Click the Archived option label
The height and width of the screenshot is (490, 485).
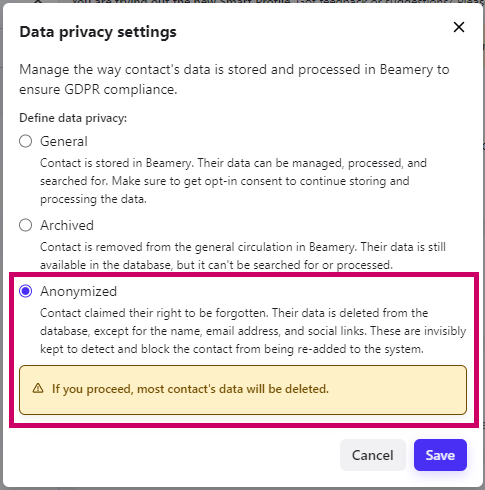click(x=67, y=225)
